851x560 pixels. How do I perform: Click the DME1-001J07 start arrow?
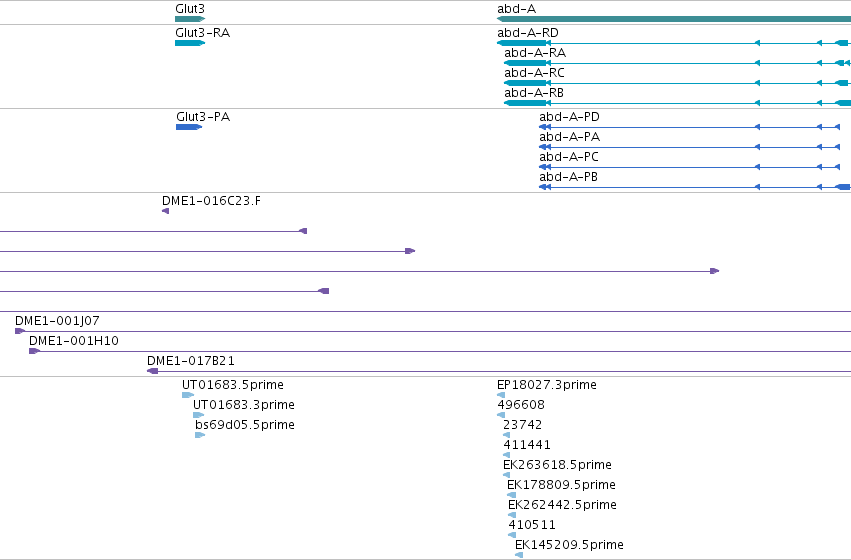20,331
